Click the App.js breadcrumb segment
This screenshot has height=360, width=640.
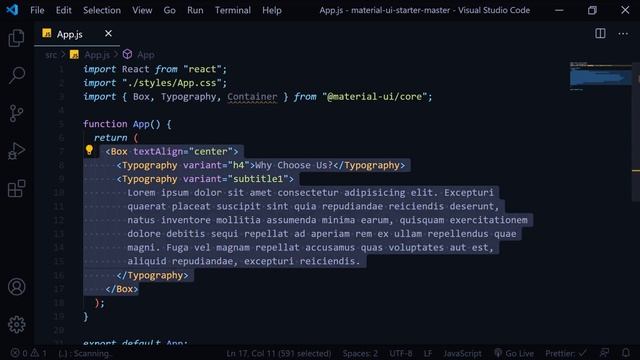click(97, 55)
